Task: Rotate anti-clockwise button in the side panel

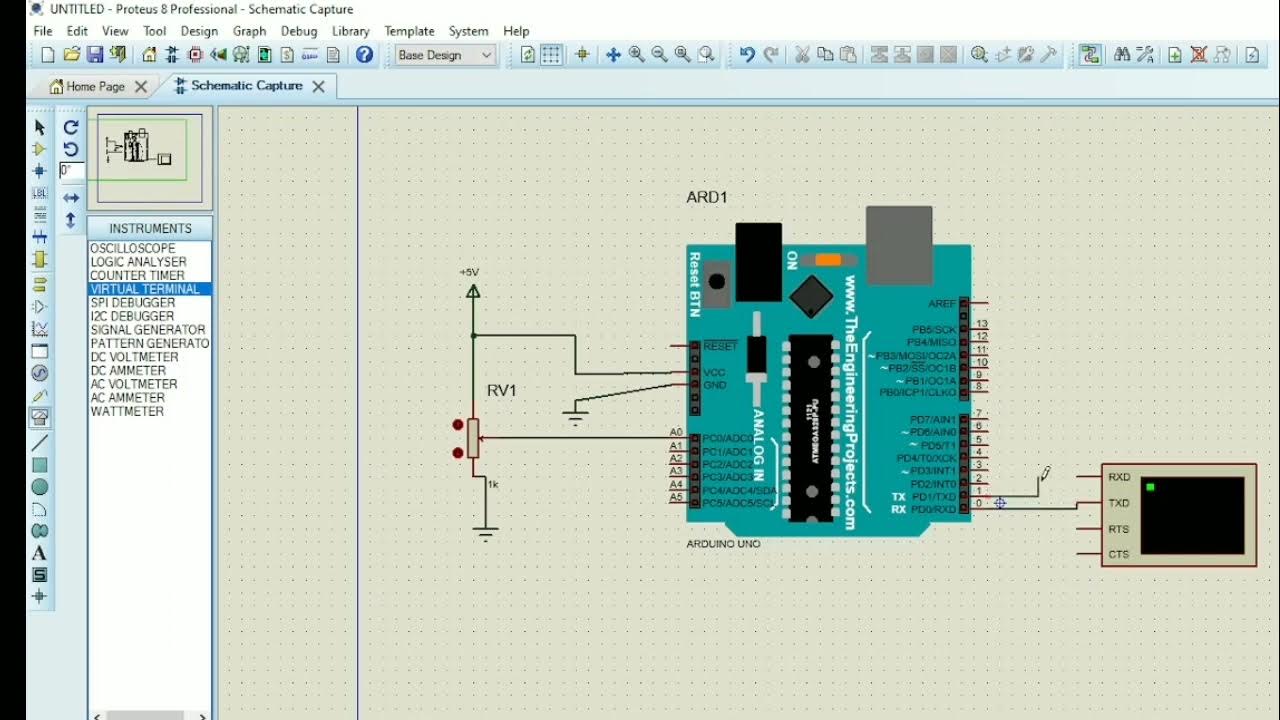Action: click(71, 149)
